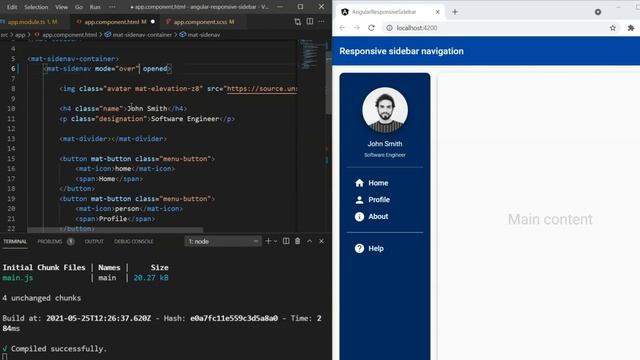The image size is (640, 360).
Task: Click line number 15 in the gutter
Action: (11, 159)
